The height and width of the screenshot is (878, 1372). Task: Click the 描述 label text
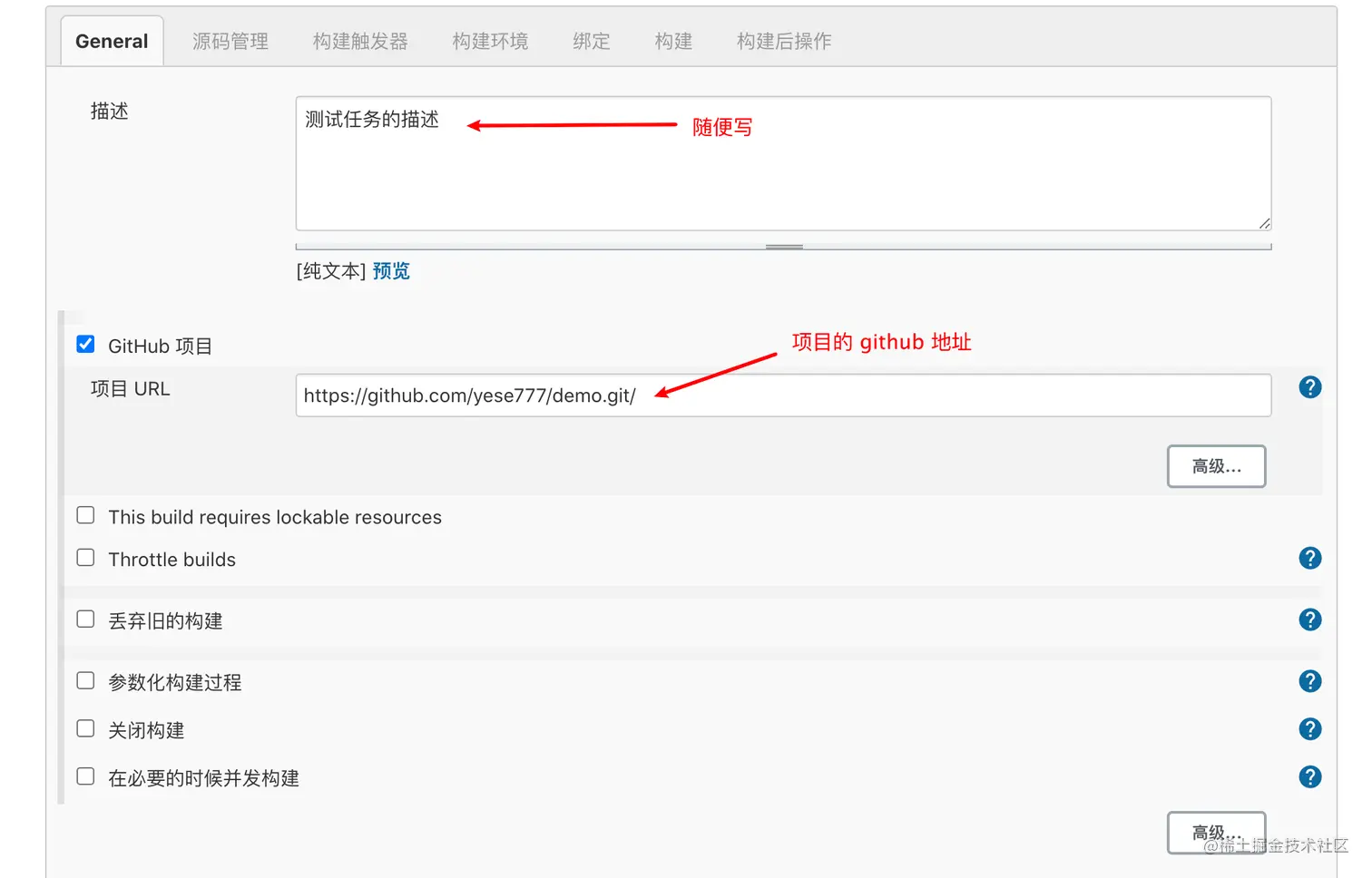click(110, 112)
